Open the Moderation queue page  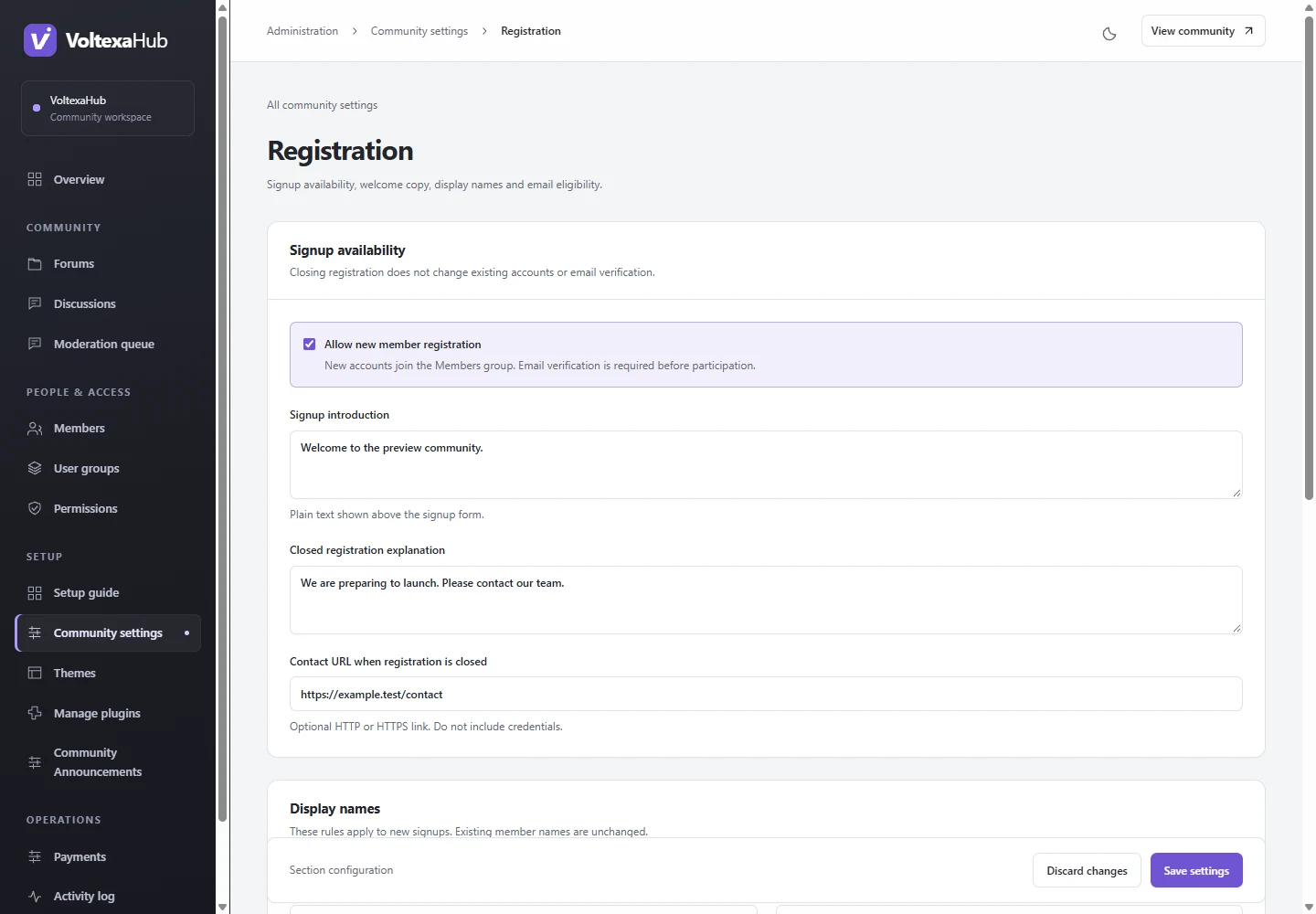108,344
